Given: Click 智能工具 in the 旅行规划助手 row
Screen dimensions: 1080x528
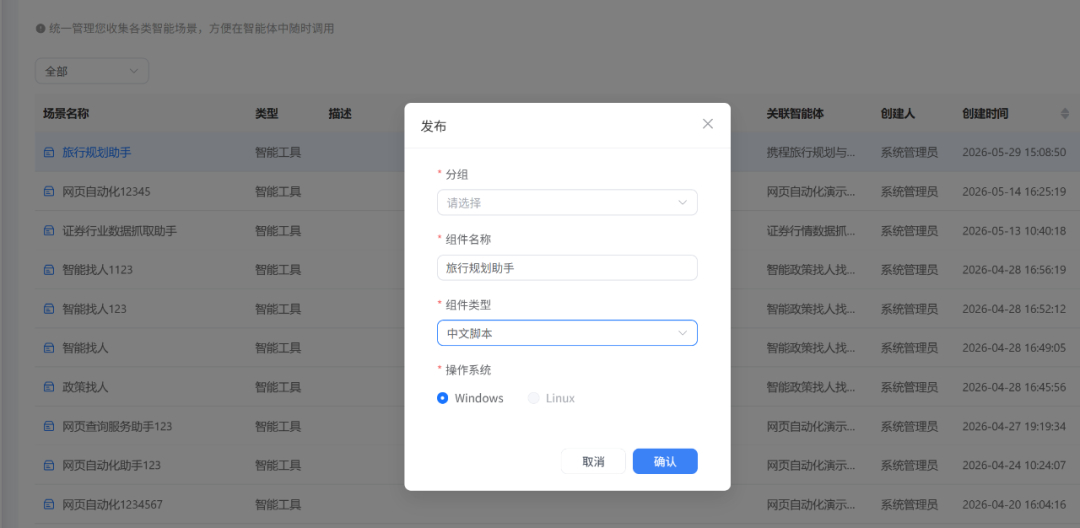Looking at the screenshot, I should 278,153.
